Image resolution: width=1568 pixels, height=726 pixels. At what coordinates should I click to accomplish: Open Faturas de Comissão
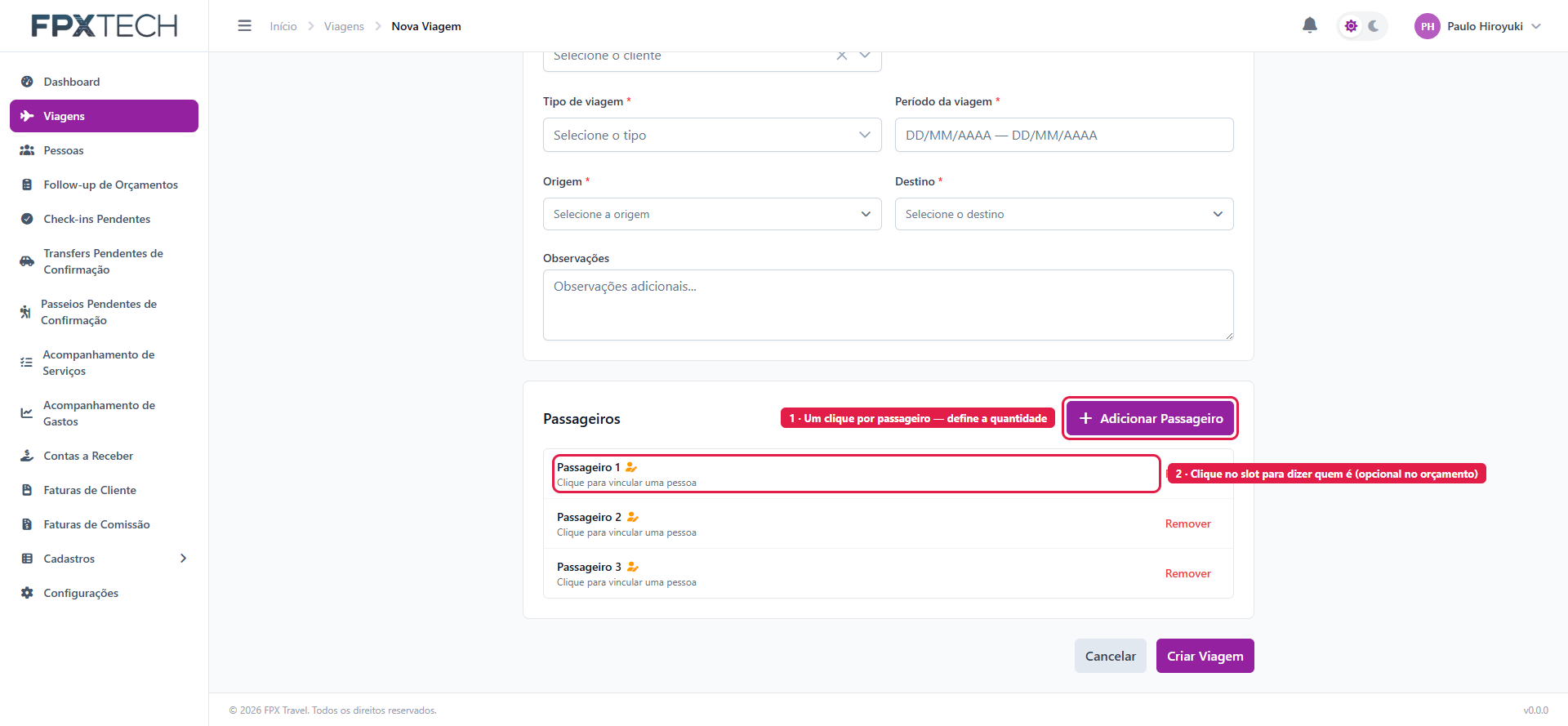104,524
